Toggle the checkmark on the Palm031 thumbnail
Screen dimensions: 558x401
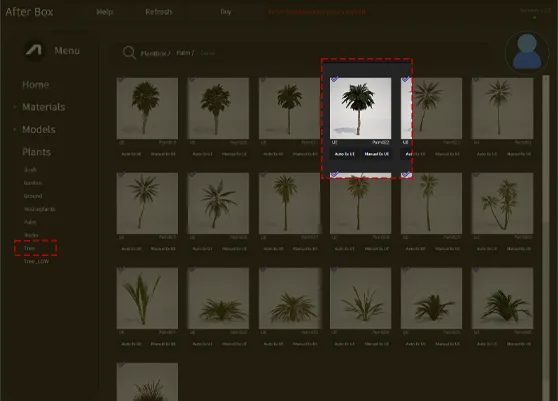[x=121, y=269]
